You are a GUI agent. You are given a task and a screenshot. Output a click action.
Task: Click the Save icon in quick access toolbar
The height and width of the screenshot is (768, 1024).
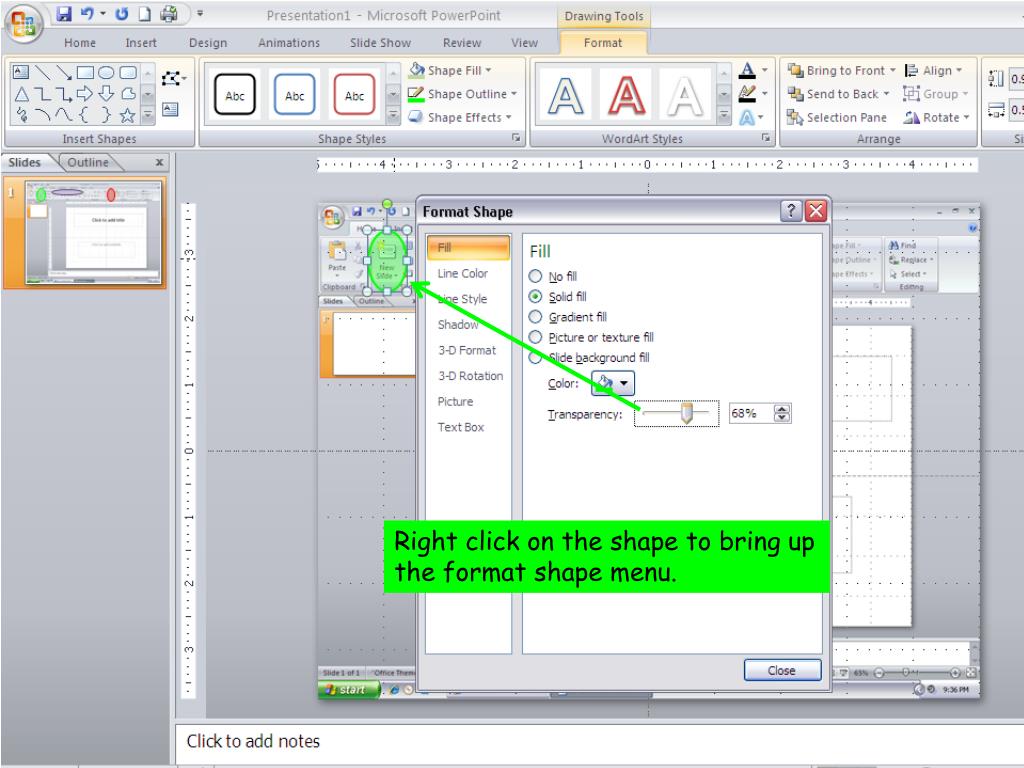click(x=63, y=14)
